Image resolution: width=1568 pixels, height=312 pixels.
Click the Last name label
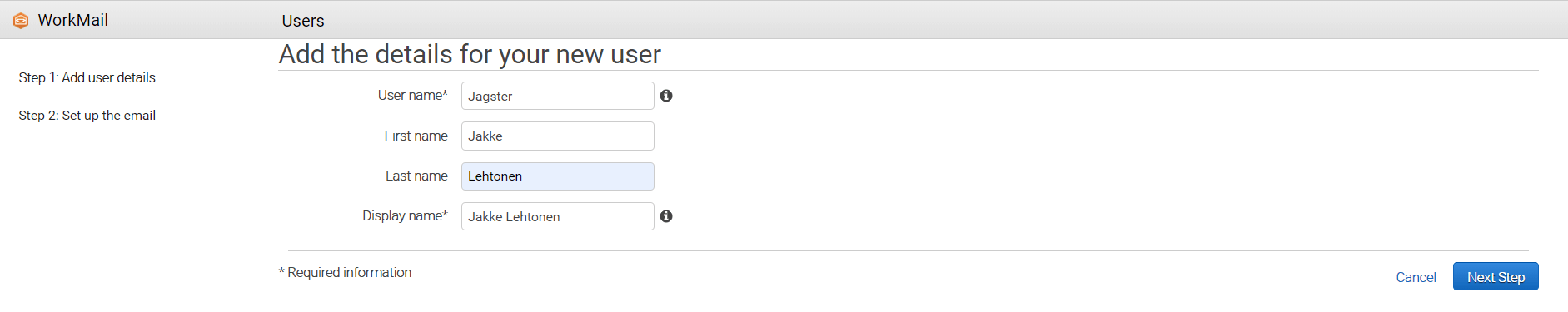(x=416, y=176)
